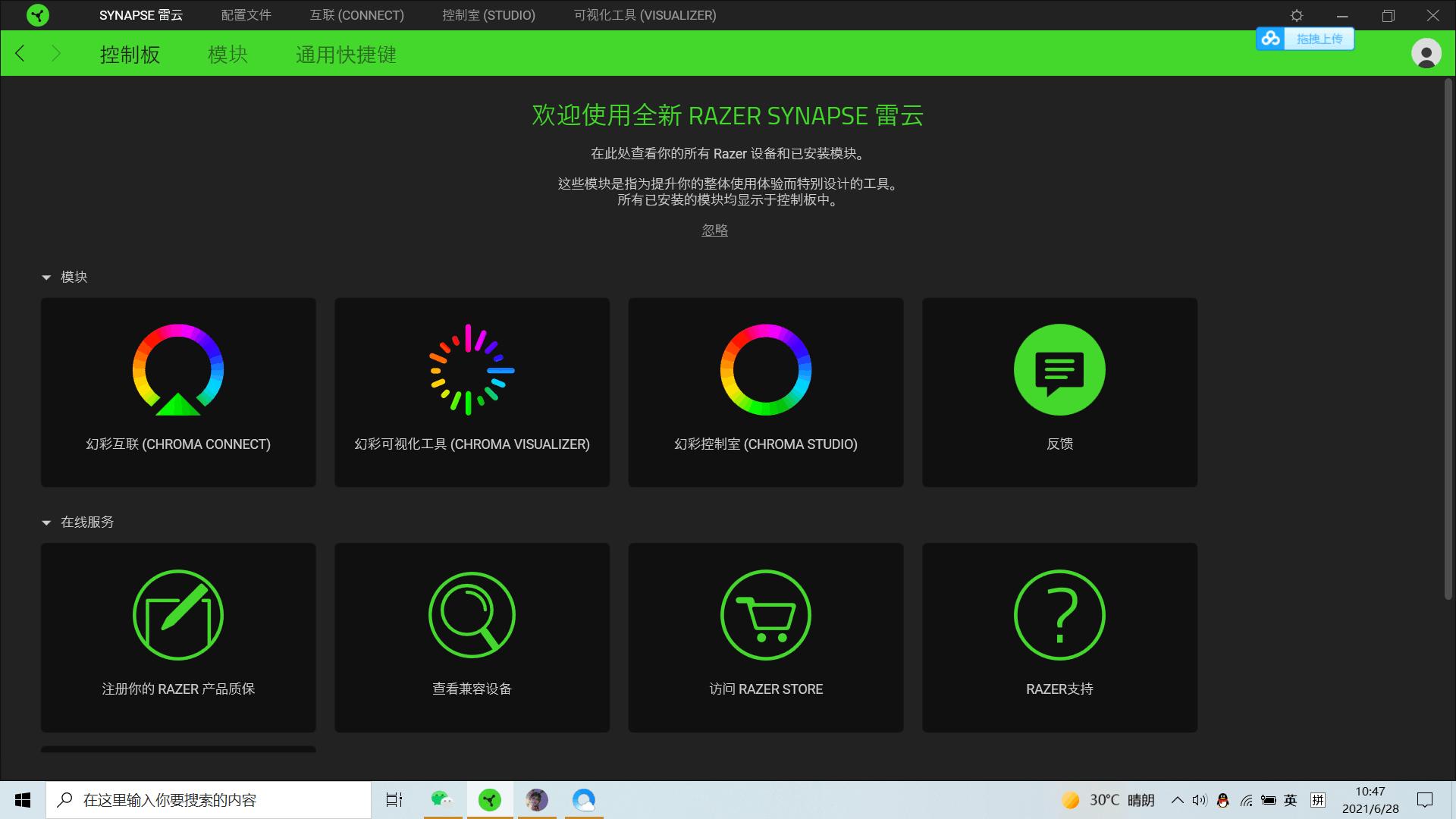Viewport: 1456px width, 819px height.
Task: Collapse the 在线服务 section
Action: pyautogui.click(x=46, y=522)
